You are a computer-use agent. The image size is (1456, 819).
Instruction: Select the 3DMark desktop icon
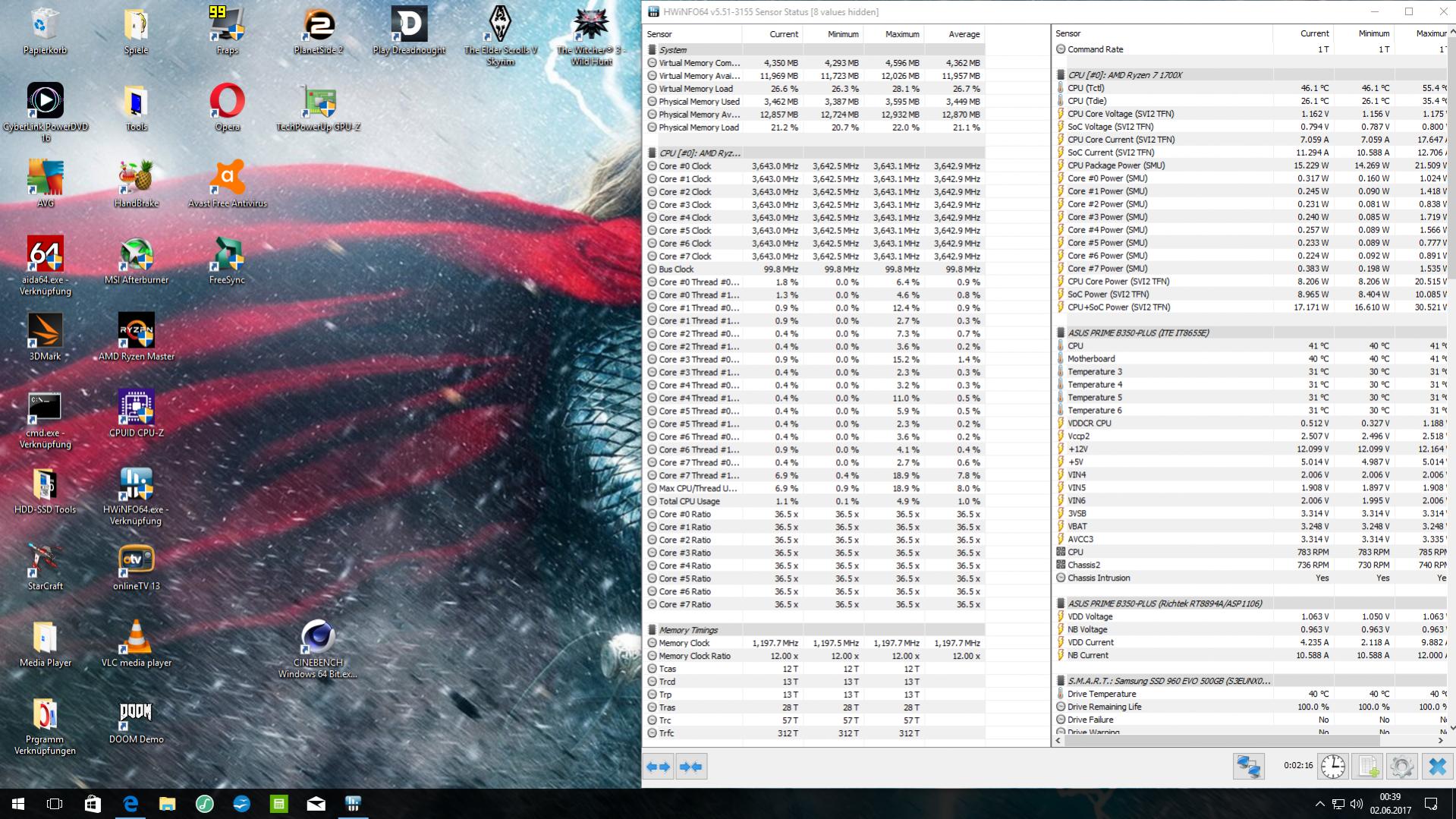pyautogui.click(x=45, y=337)
